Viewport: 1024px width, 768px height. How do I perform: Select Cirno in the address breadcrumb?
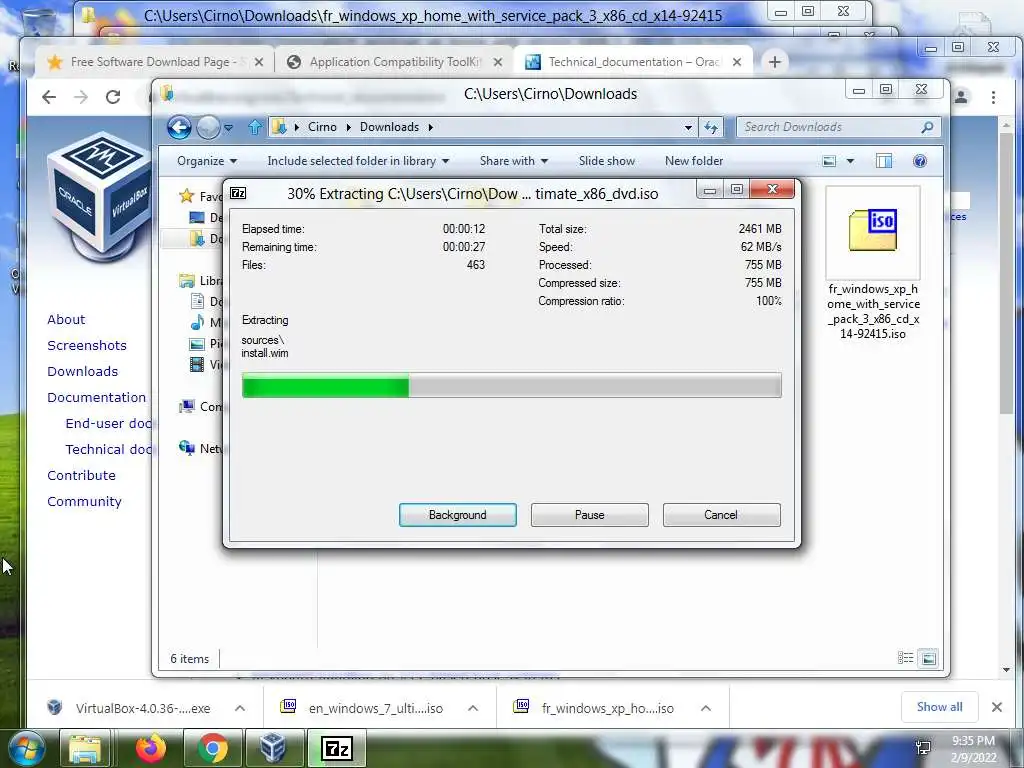coord(322,127)
